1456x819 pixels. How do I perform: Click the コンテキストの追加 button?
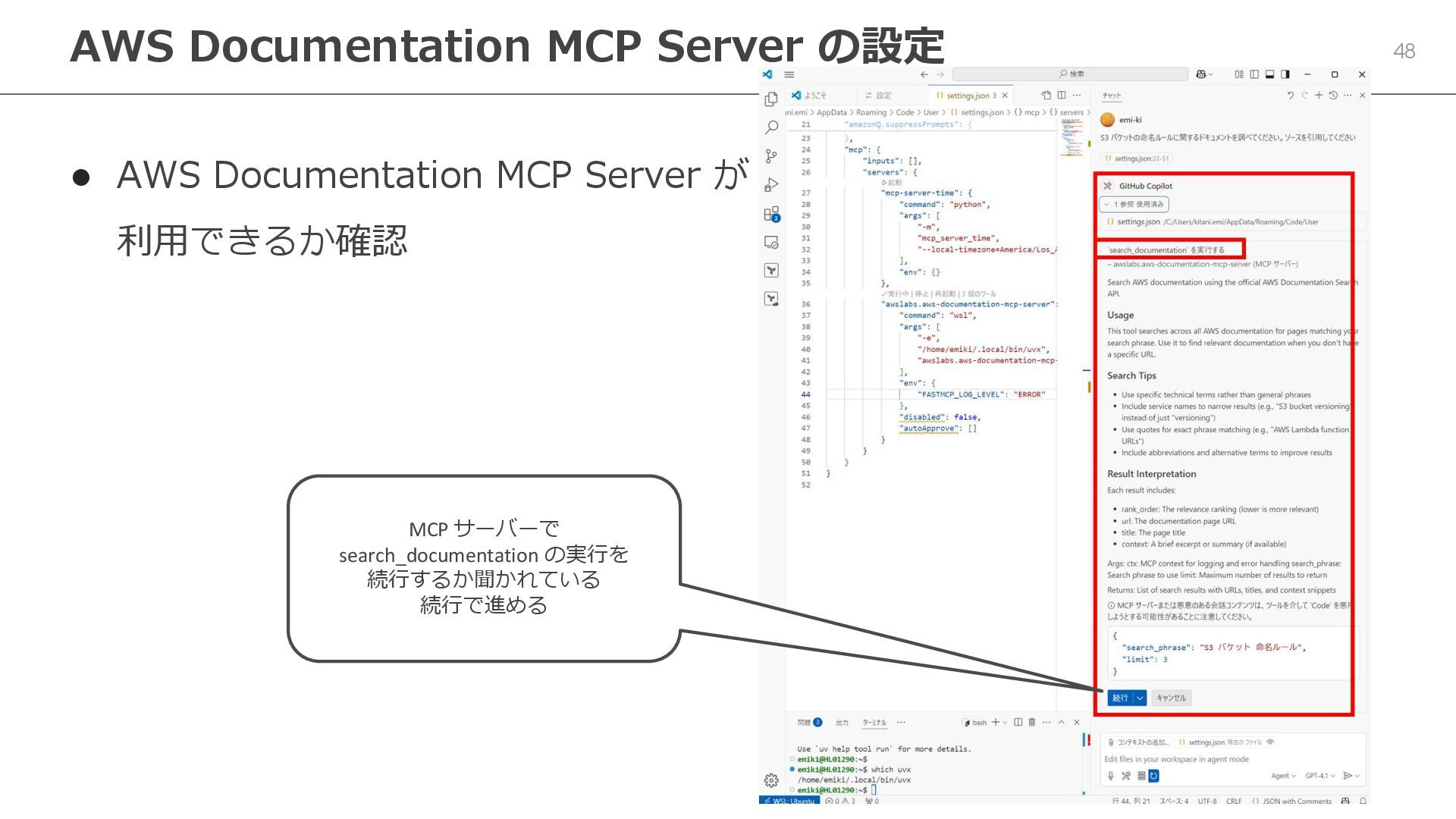pyautogui.click(x=1138, y=742)
